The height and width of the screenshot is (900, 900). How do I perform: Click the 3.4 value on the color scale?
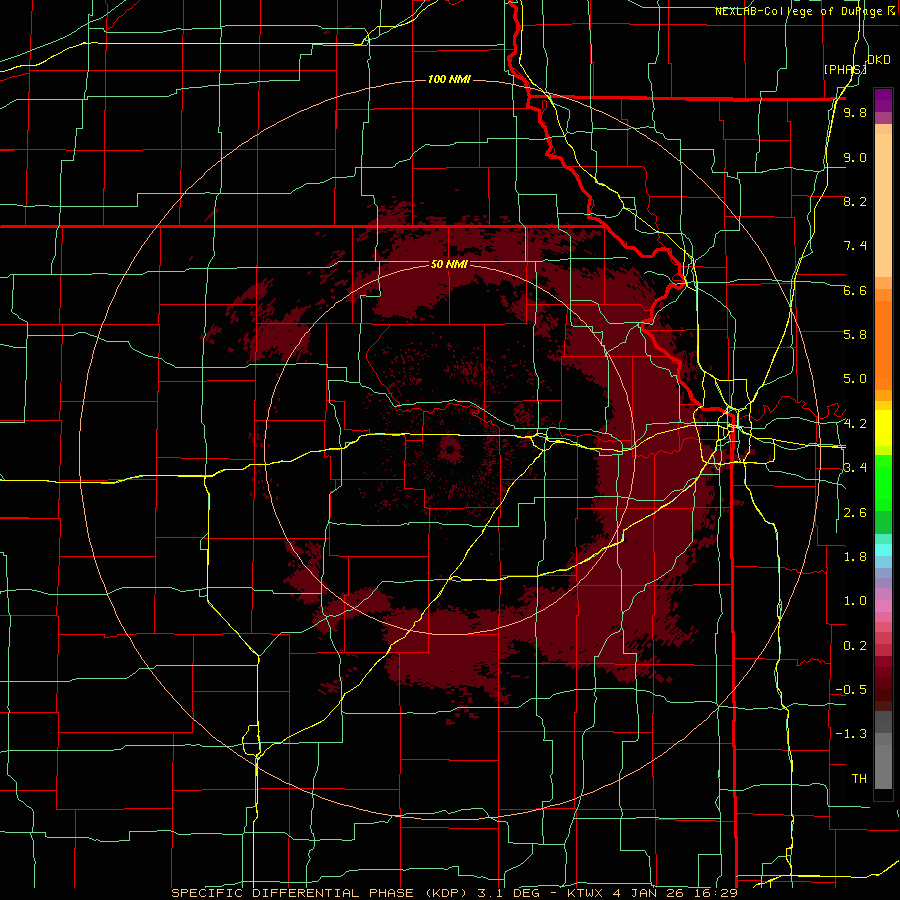[x=855, y=467]
